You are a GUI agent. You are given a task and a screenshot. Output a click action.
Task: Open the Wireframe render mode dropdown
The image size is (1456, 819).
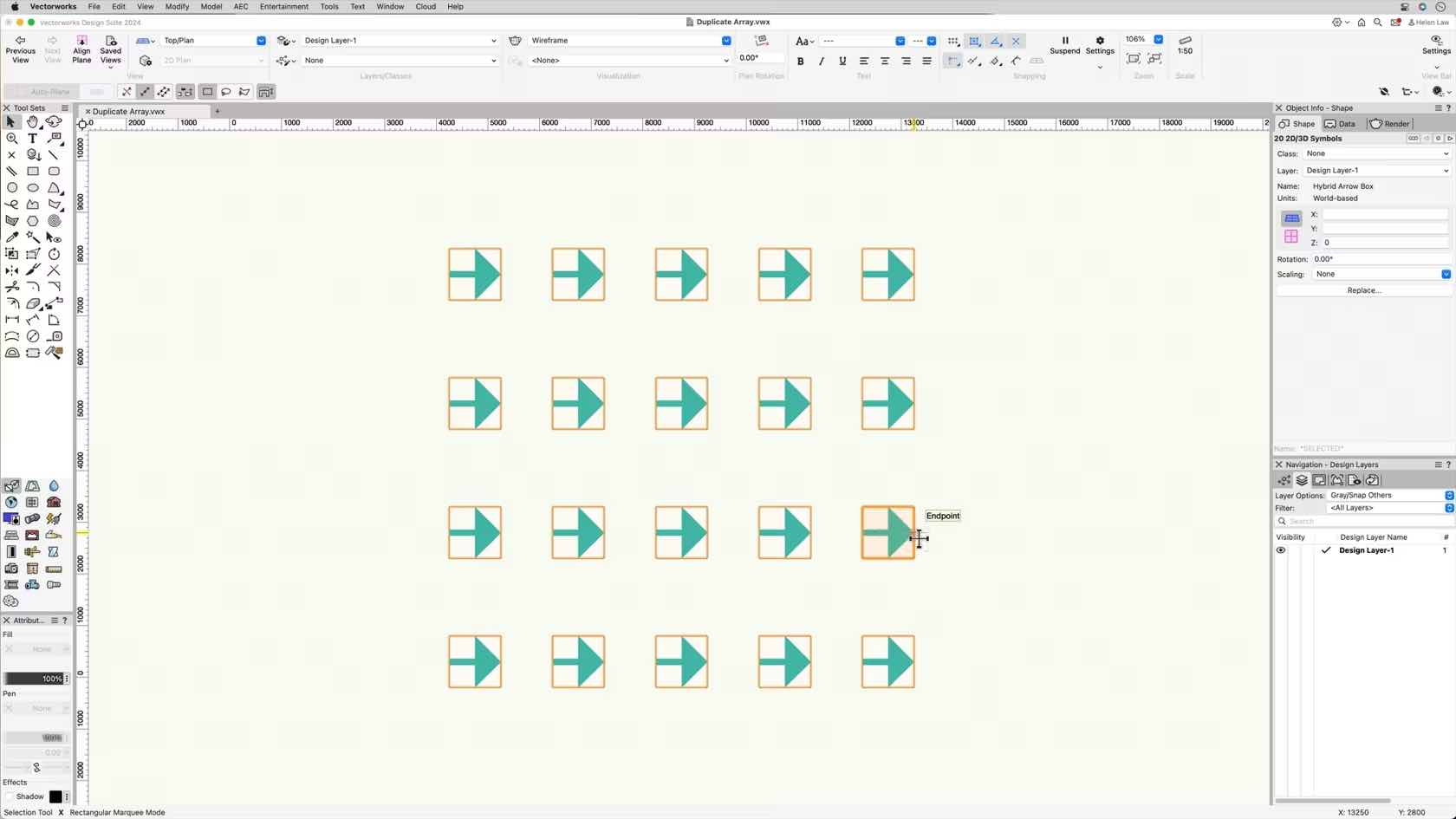(x=630, y=41)
